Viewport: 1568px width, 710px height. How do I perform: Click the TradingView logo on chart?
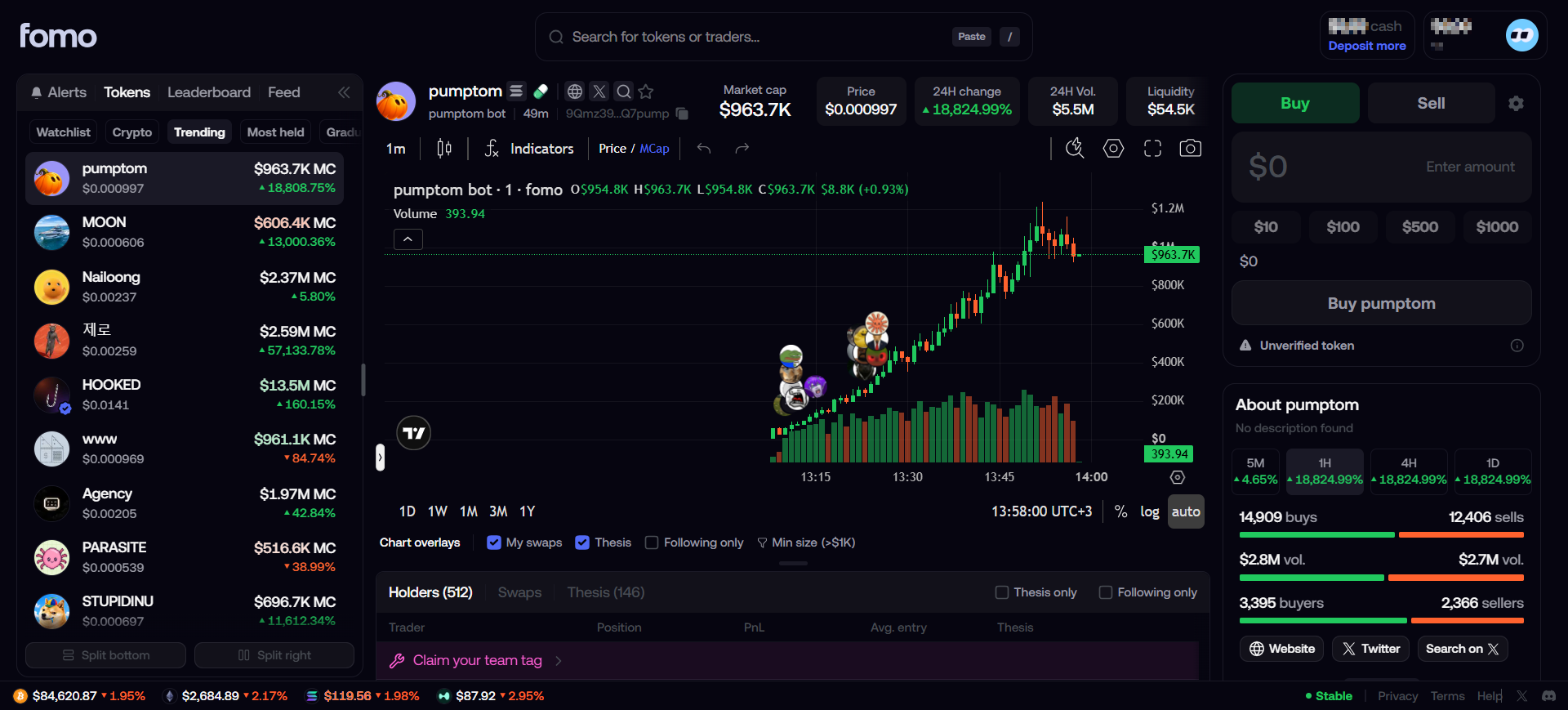tap(414, 433)
